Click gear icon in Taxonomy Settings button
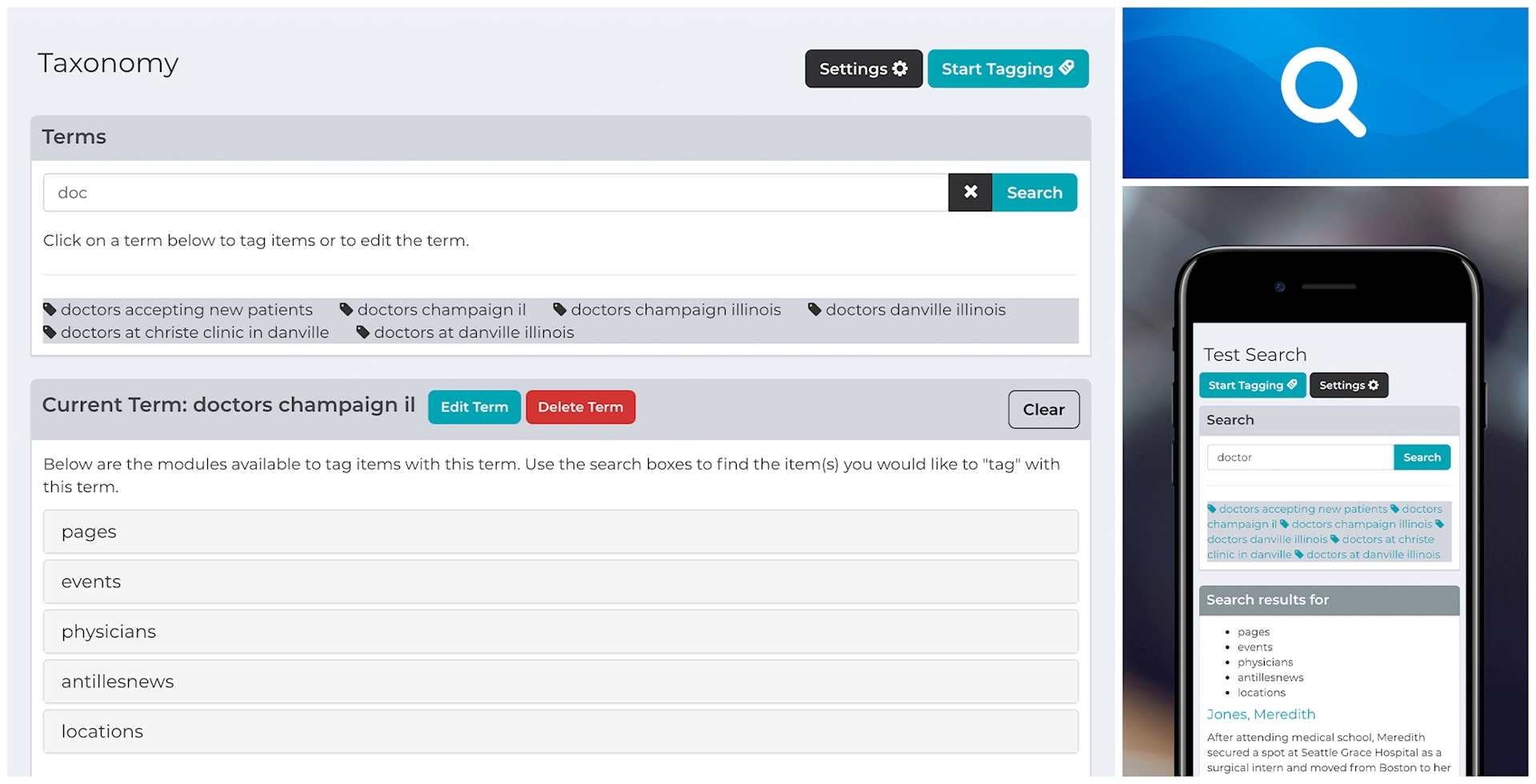Image resolution: width=1536 pixels, height=784 pixels. coord(900,69)
